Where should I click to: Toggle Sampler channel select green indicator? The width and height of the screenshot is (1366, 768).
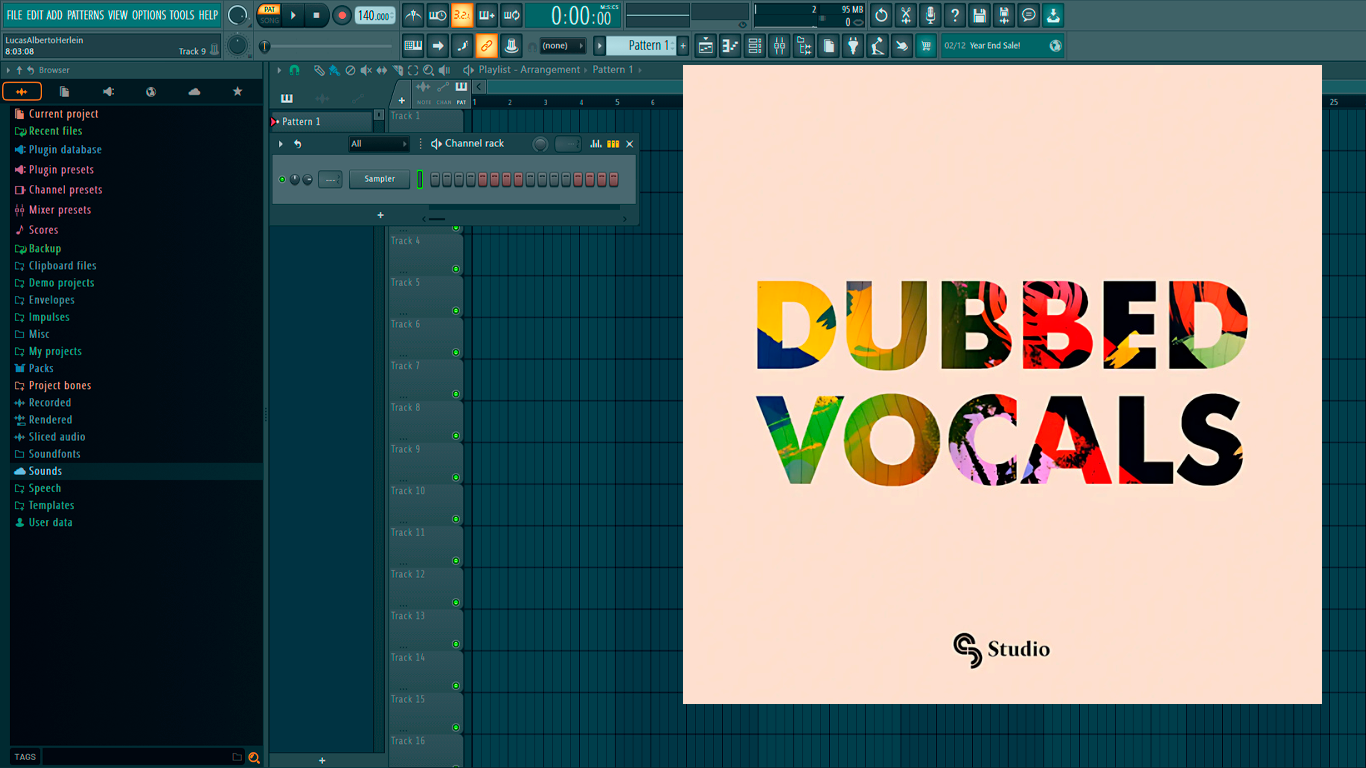(420, 179)
